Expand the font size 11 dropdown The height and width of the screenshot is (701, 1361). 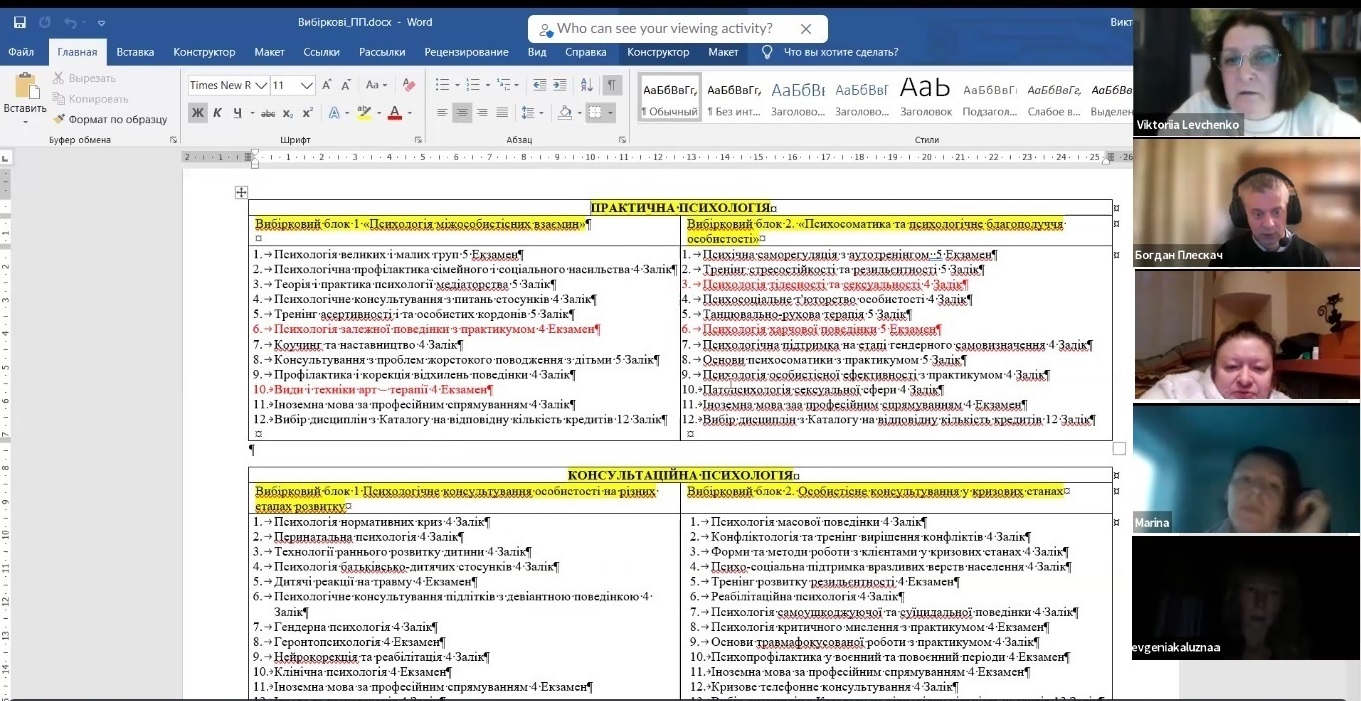click(x=307, y=85)
